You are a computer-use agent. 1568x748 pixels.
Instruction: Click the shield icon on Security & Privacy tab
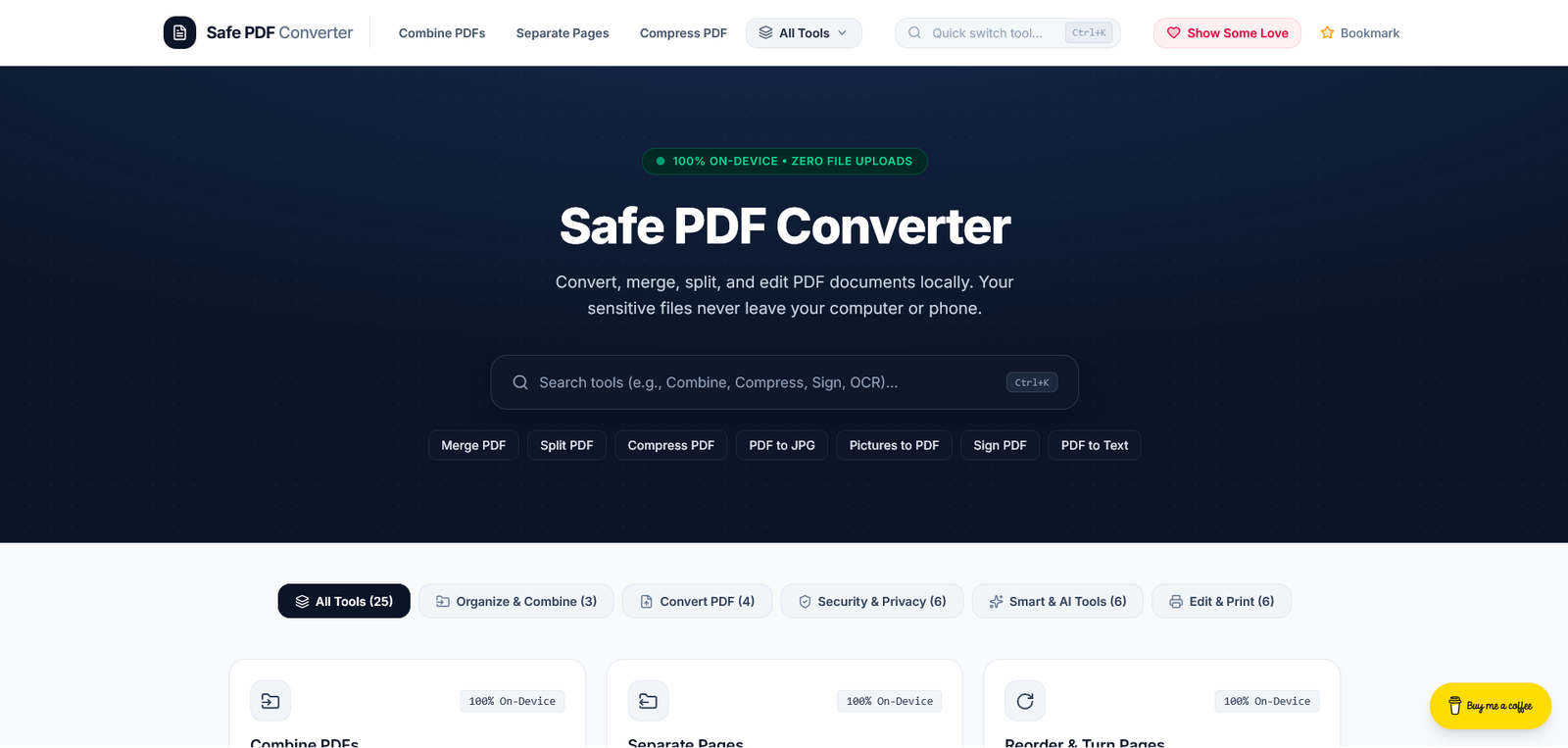805,601
